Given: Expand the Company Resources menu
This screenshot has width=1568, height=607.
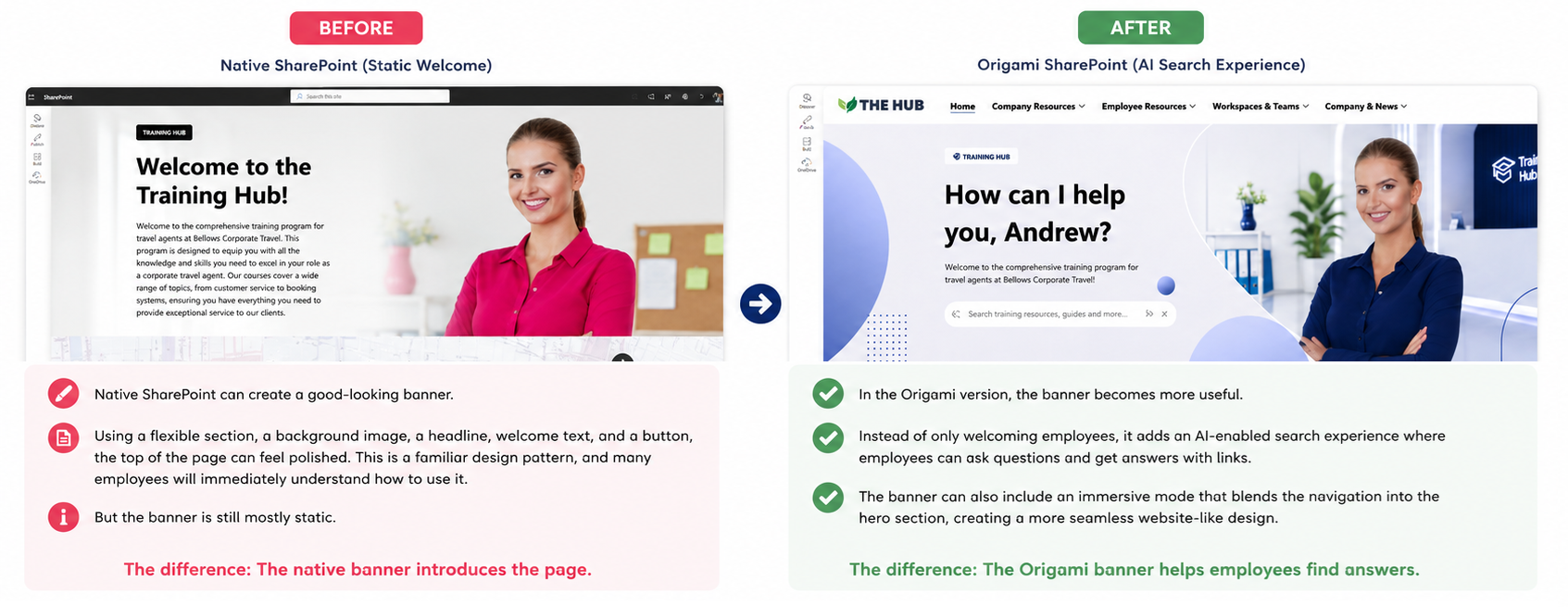Looking at the screenshot, I should 1038,107.
